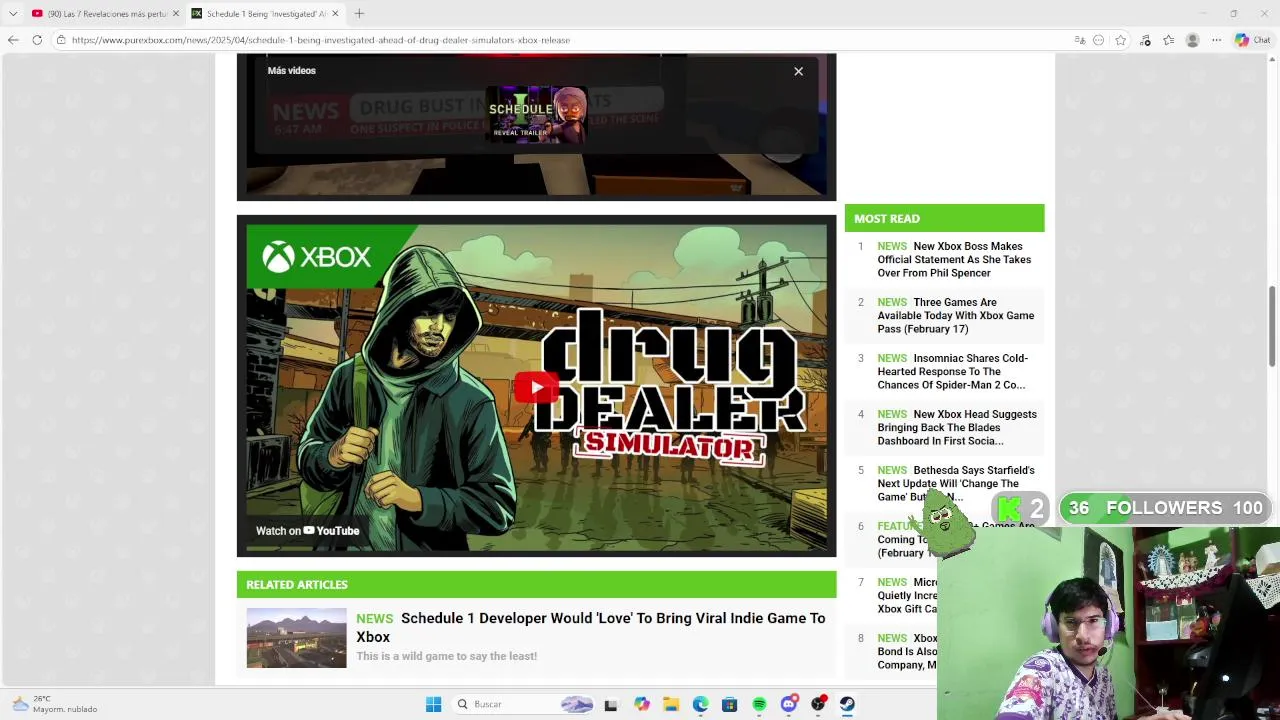This screenshot has height=720, width=1280.
Task: Close the 'Más videos' overlay
Action: pos(798,71)
